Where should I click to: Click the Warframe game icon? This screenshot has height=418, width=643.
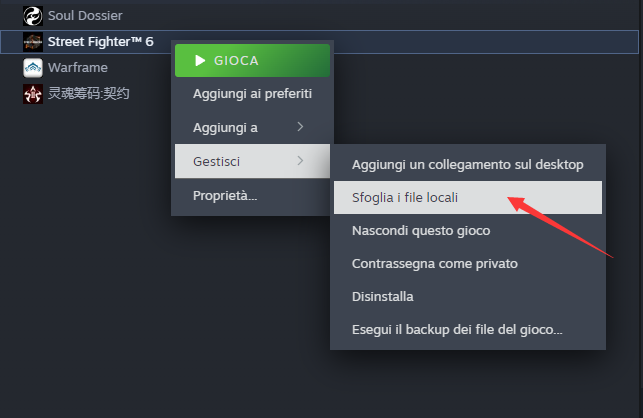[x=33, y=68]
